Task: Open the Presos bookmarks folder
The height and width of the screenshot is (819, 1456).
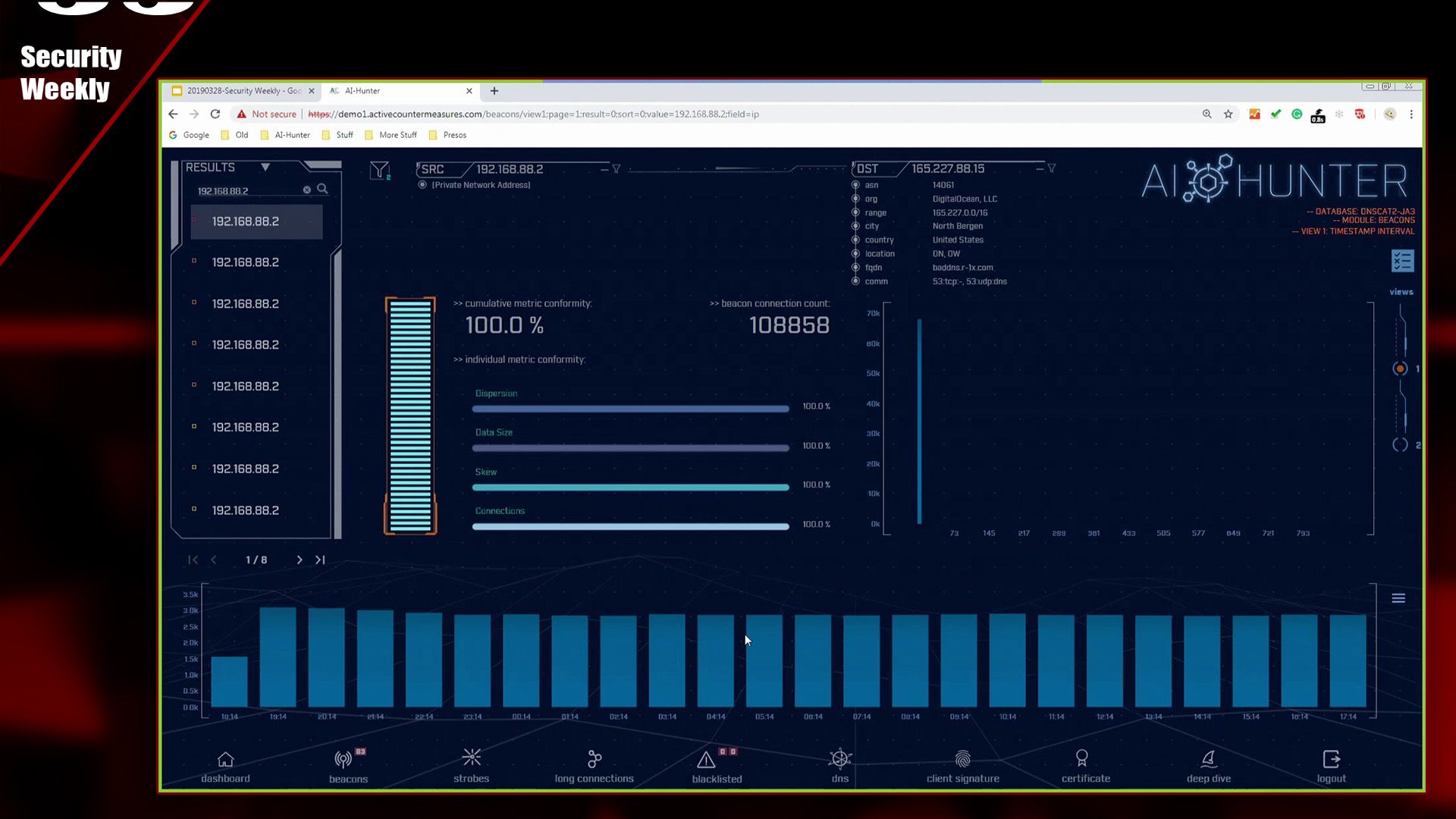Action: click(447, 135)
